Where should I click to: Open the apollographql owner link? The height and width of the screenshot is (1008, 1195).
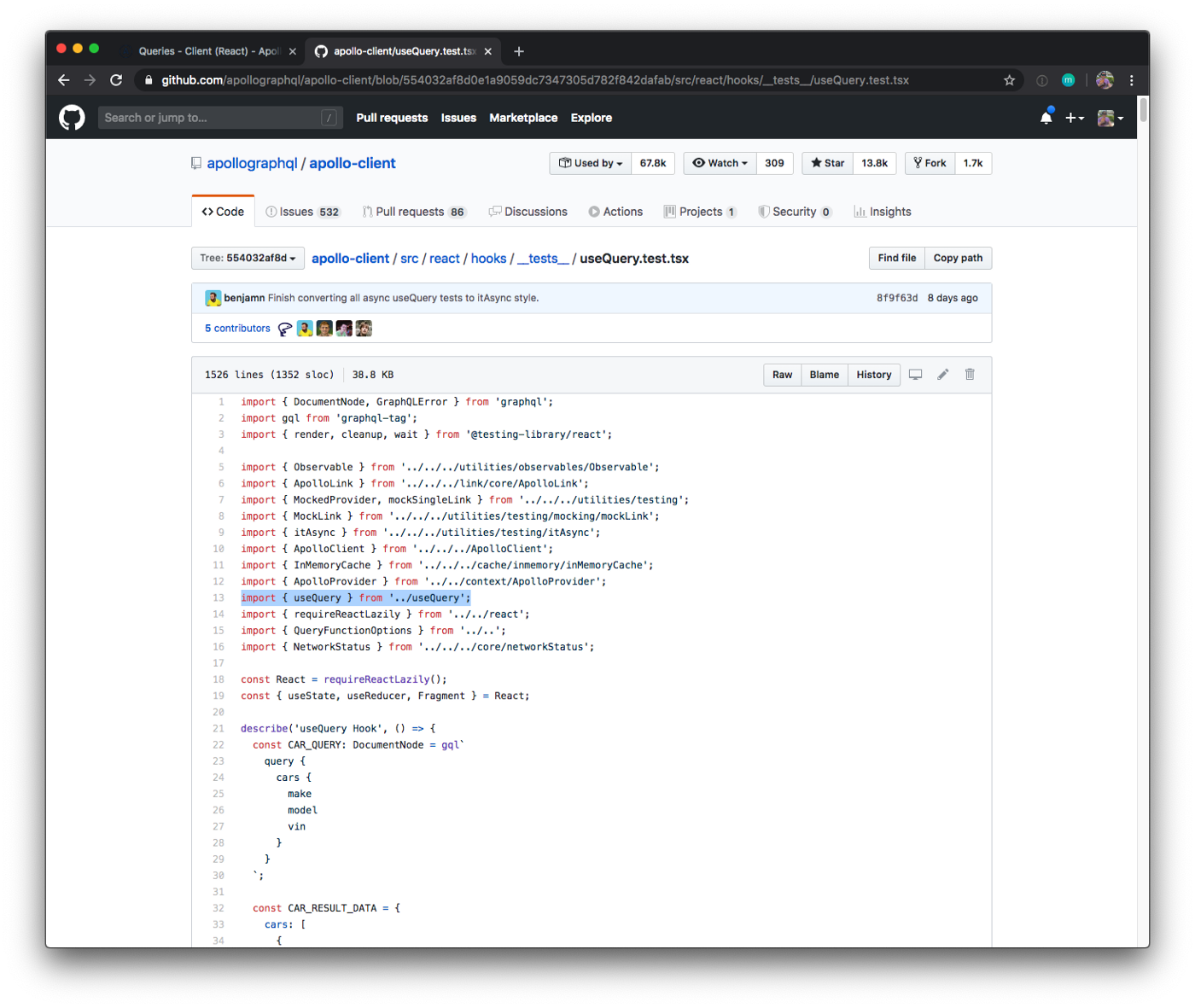252,163
